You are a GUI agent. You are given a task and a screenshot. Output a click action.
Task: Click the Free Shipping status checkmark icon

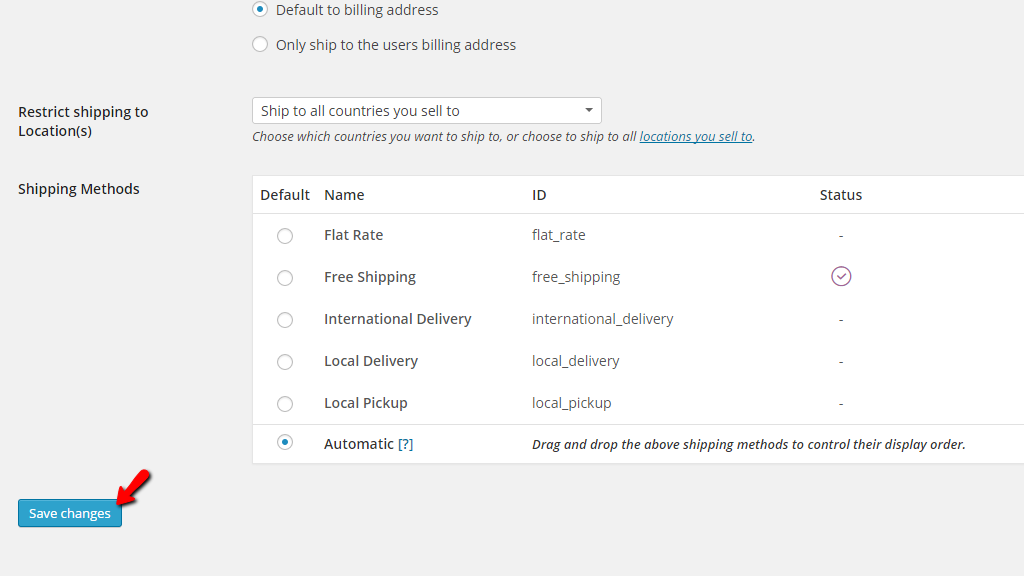pyautogui.click(x=841, y=276)
